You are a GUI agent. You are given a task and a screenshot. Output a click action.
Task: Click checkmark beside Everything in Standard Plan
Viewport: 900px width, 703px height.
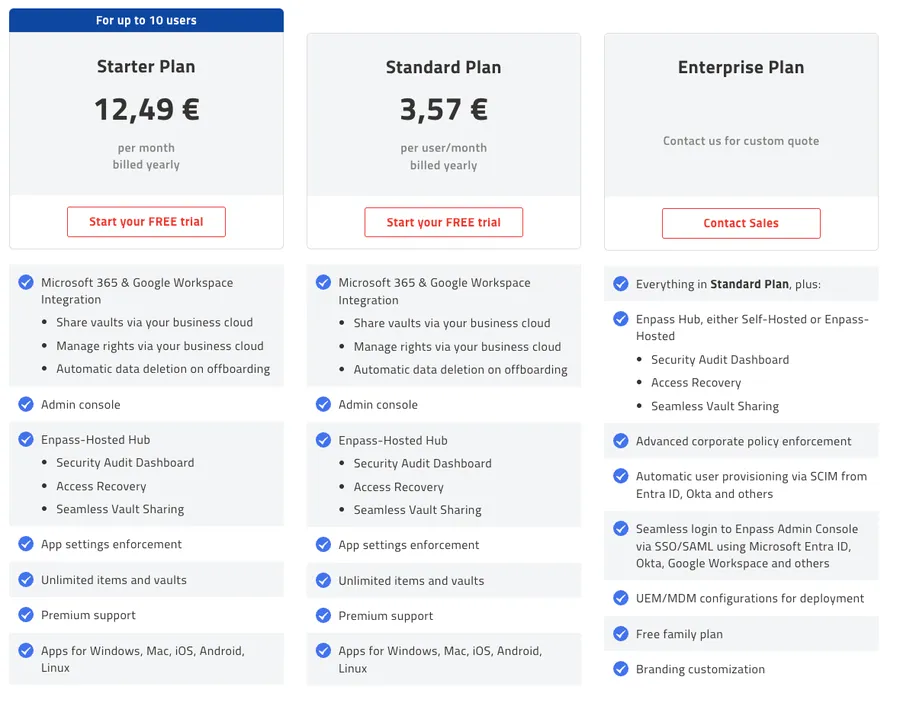click(620, 283)
